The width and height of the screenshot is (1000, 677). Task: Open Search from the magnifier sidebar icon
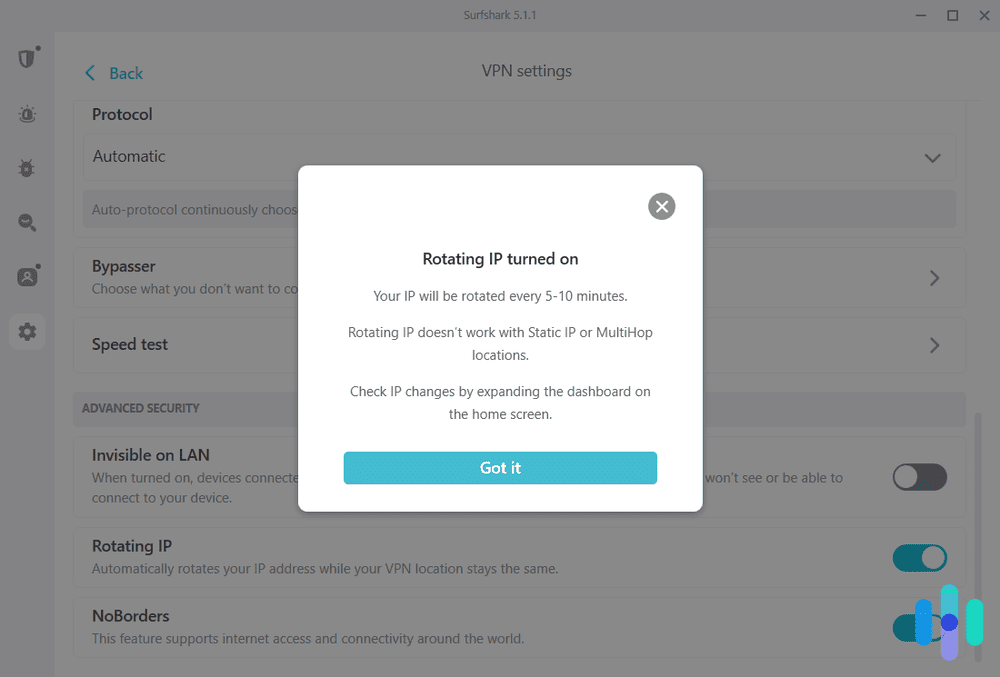(x=27, y=222)
